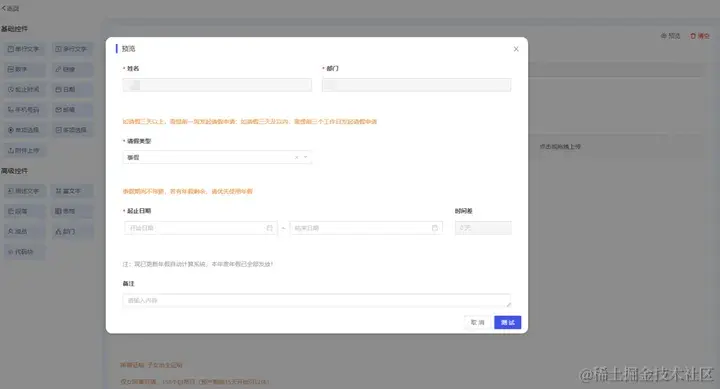Clear the 事假 selection with x icon

coord(296,158)
